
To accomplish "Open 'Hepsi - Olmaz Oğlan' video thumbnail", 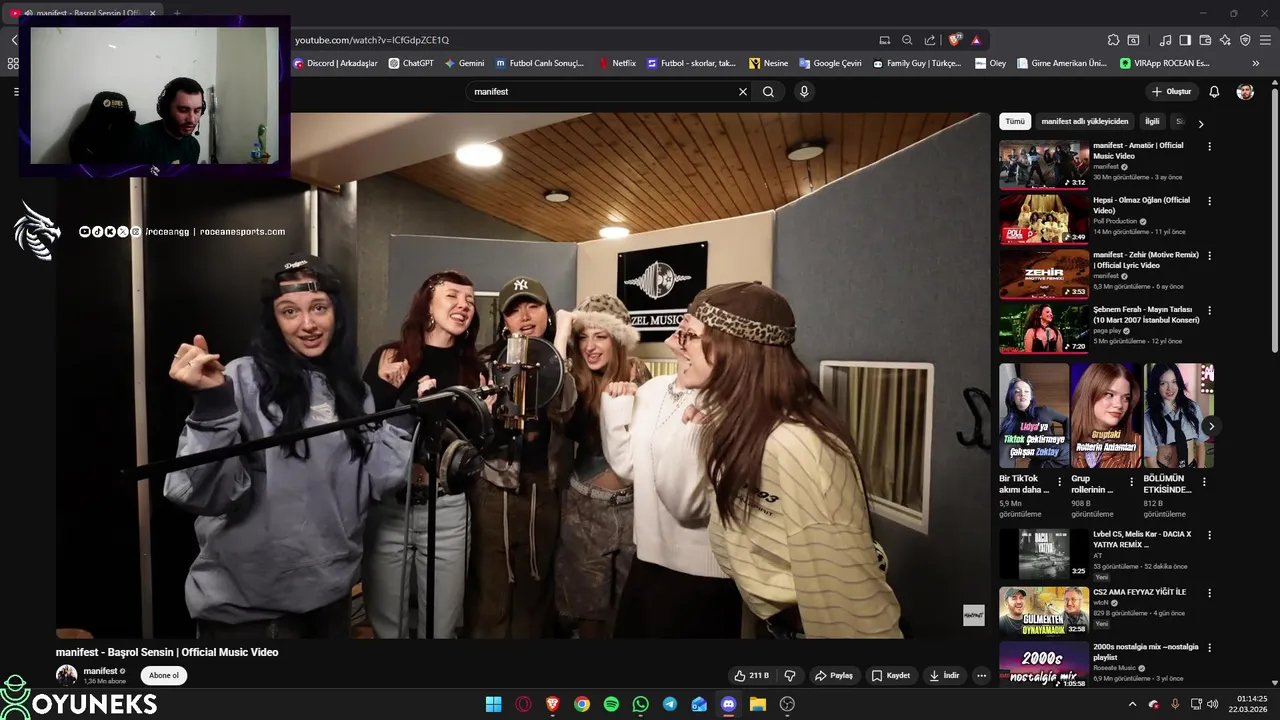I will 1044,220.
